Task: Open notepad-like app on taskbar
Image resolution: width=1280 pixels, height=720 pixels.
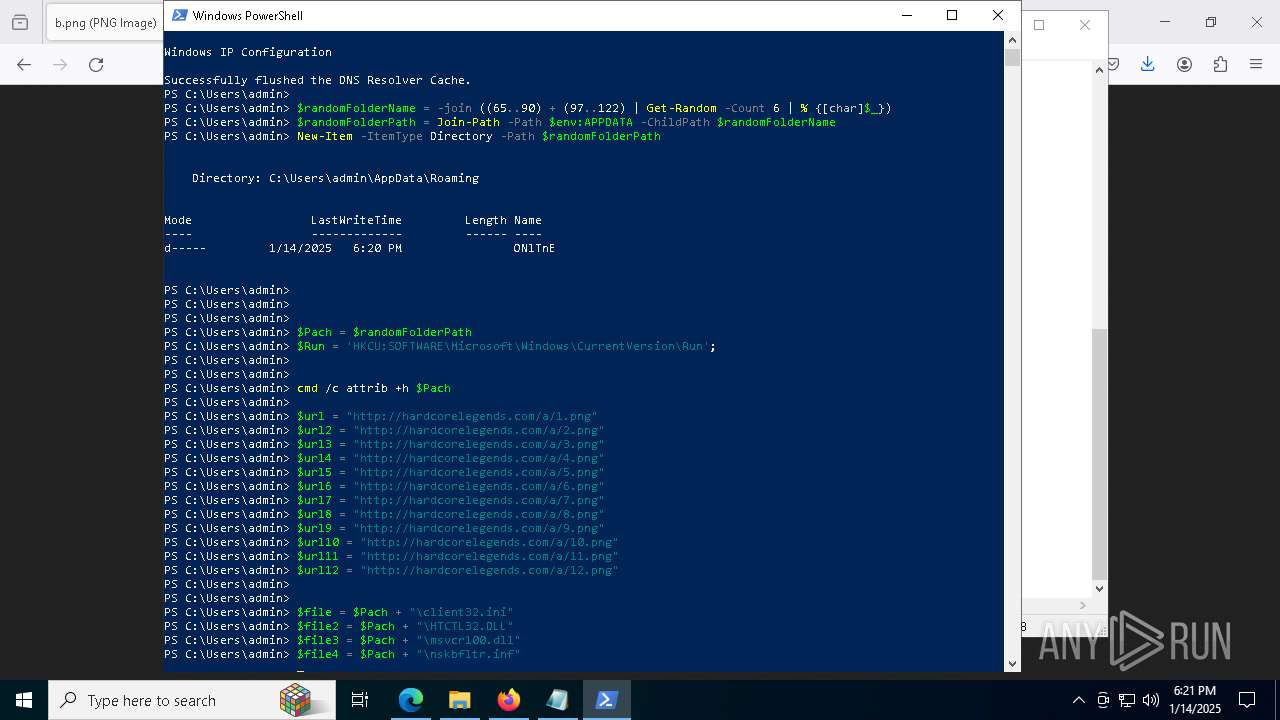Action: 557,700
